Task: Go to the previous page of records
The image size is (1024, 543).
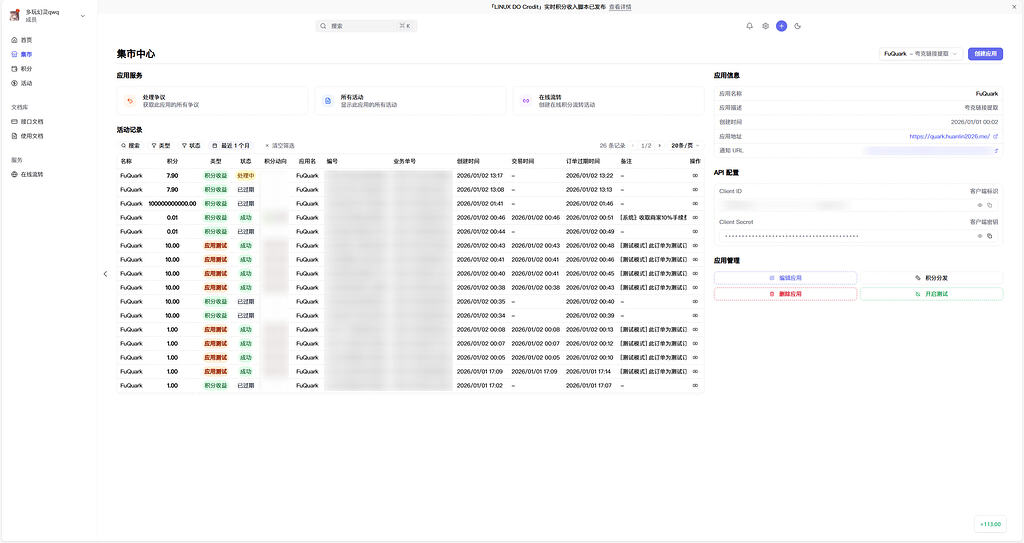Action: click(633, 146)
